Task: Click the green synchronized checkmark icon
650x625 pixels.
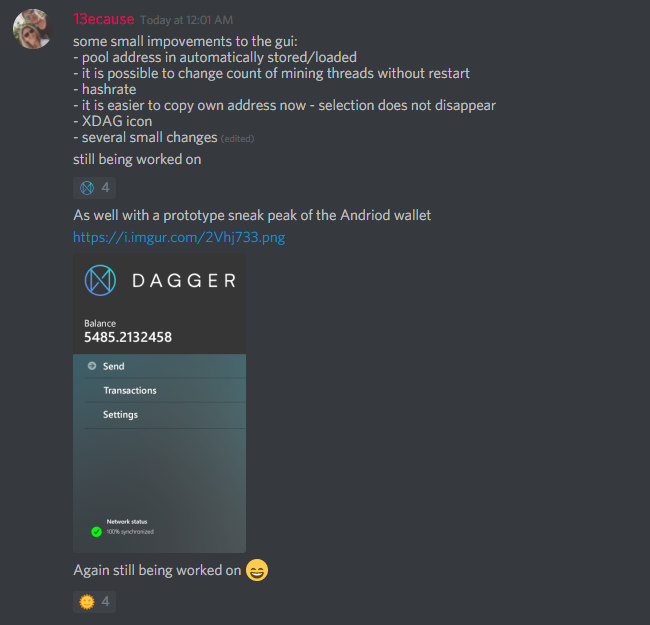Action: (96, 531)
